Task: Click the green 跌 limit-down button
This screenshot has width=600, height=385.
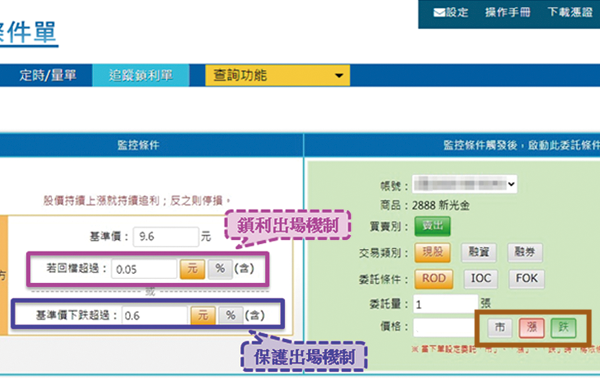Action: [x=563, y=328]
